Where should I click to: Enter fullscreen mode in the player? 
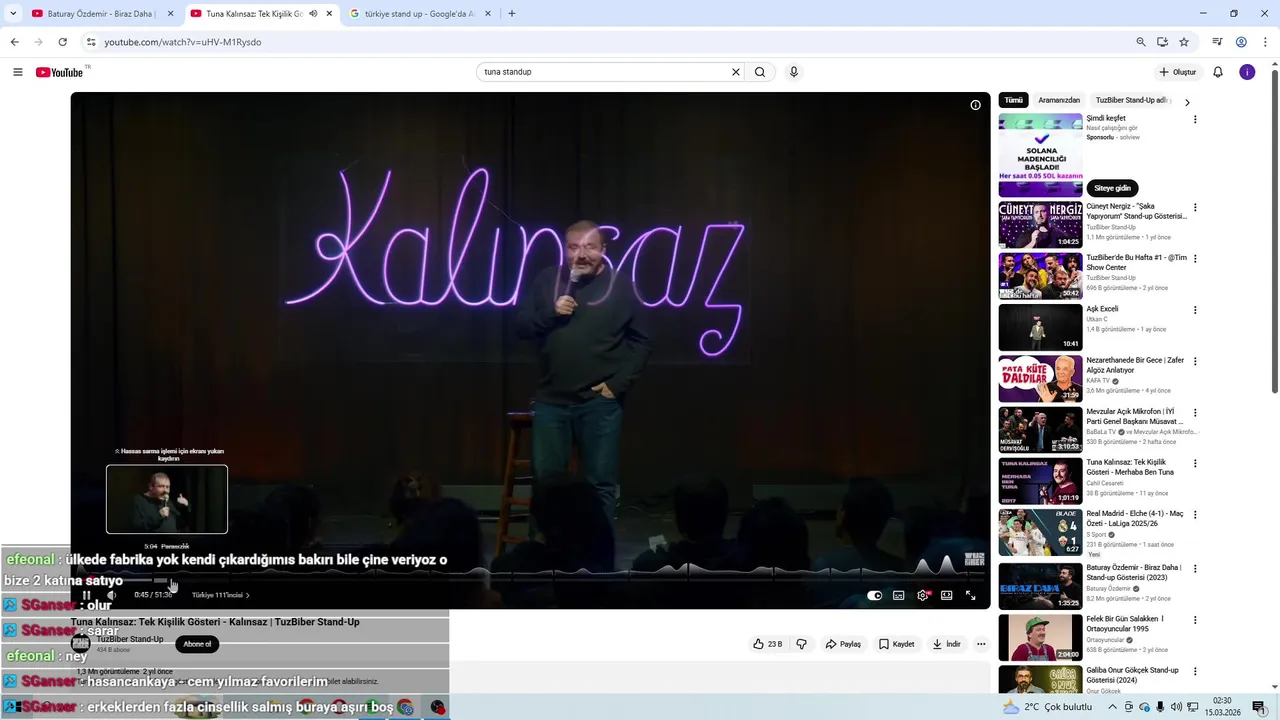pos(970,595)
